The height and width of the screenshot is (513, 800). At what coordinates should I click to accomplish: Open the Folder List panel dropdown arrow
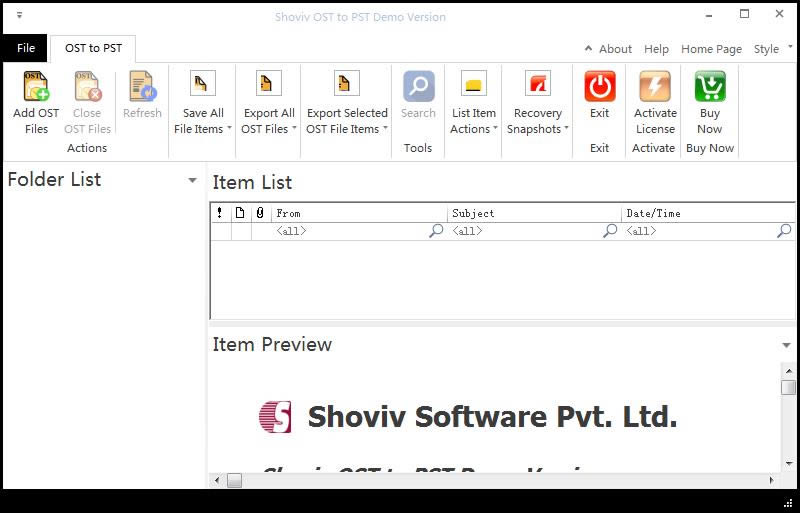pyautogui.click(x=192, y=180)
